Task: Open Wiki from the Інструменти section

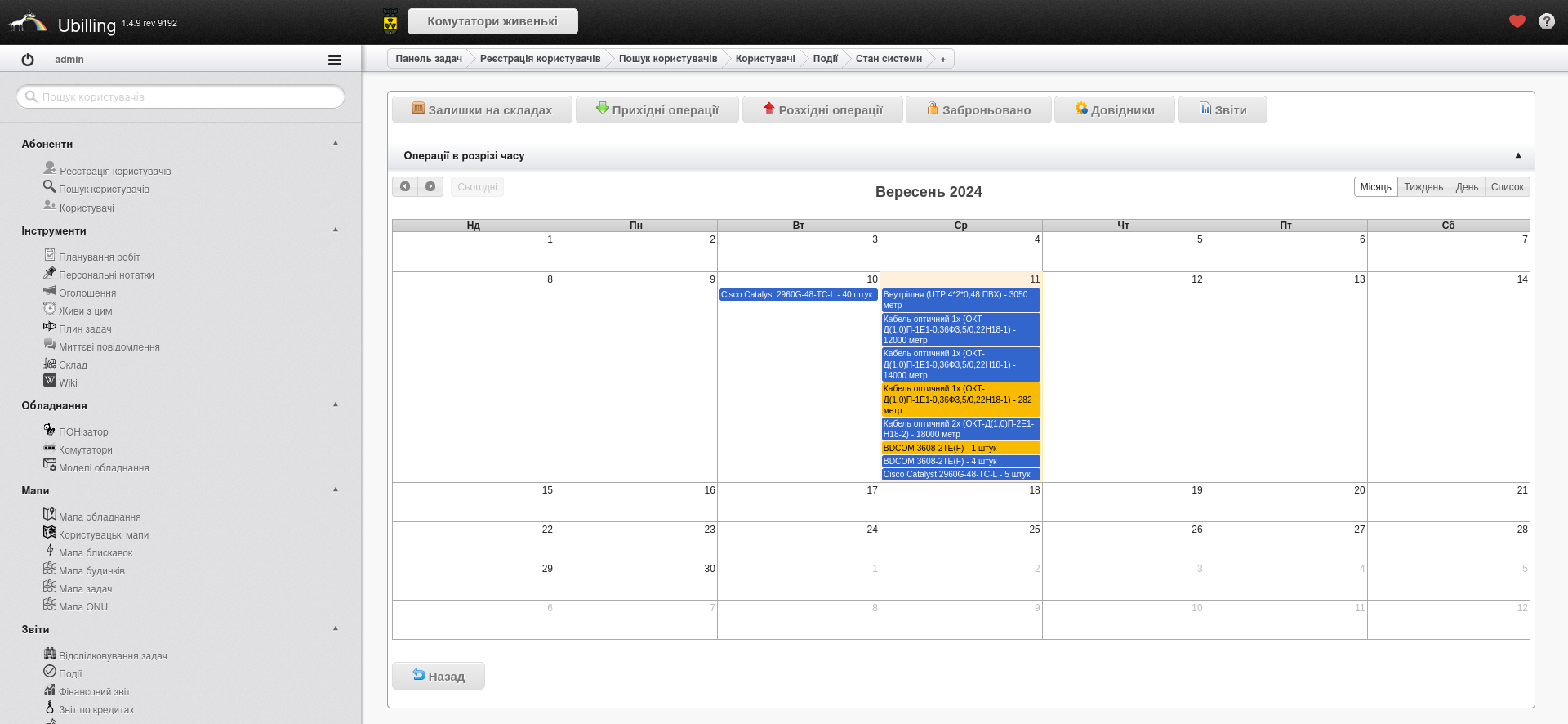Action: coord(68,382)
